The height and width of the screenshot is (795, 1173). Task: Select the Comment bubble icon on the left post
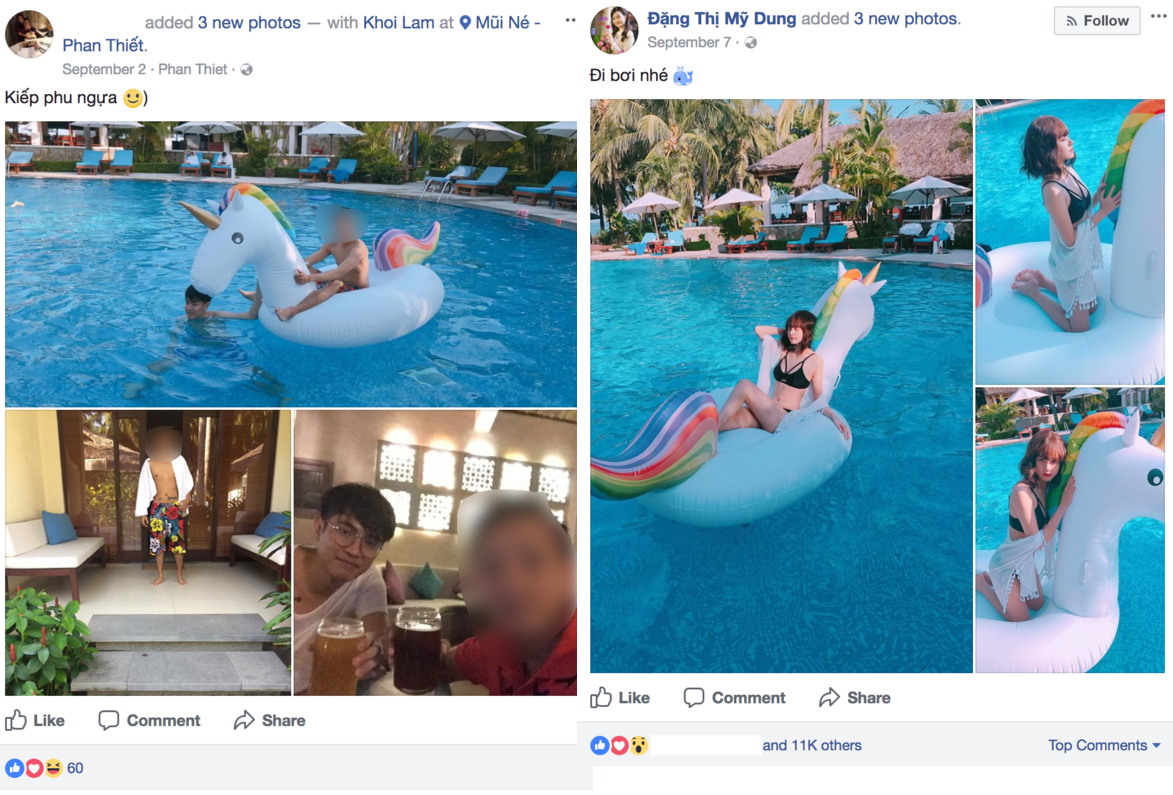coord(110,720)
